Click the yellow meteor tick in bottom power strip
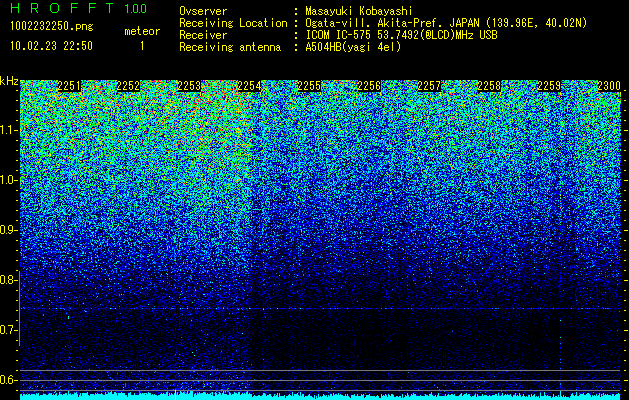 click(175, 395)
